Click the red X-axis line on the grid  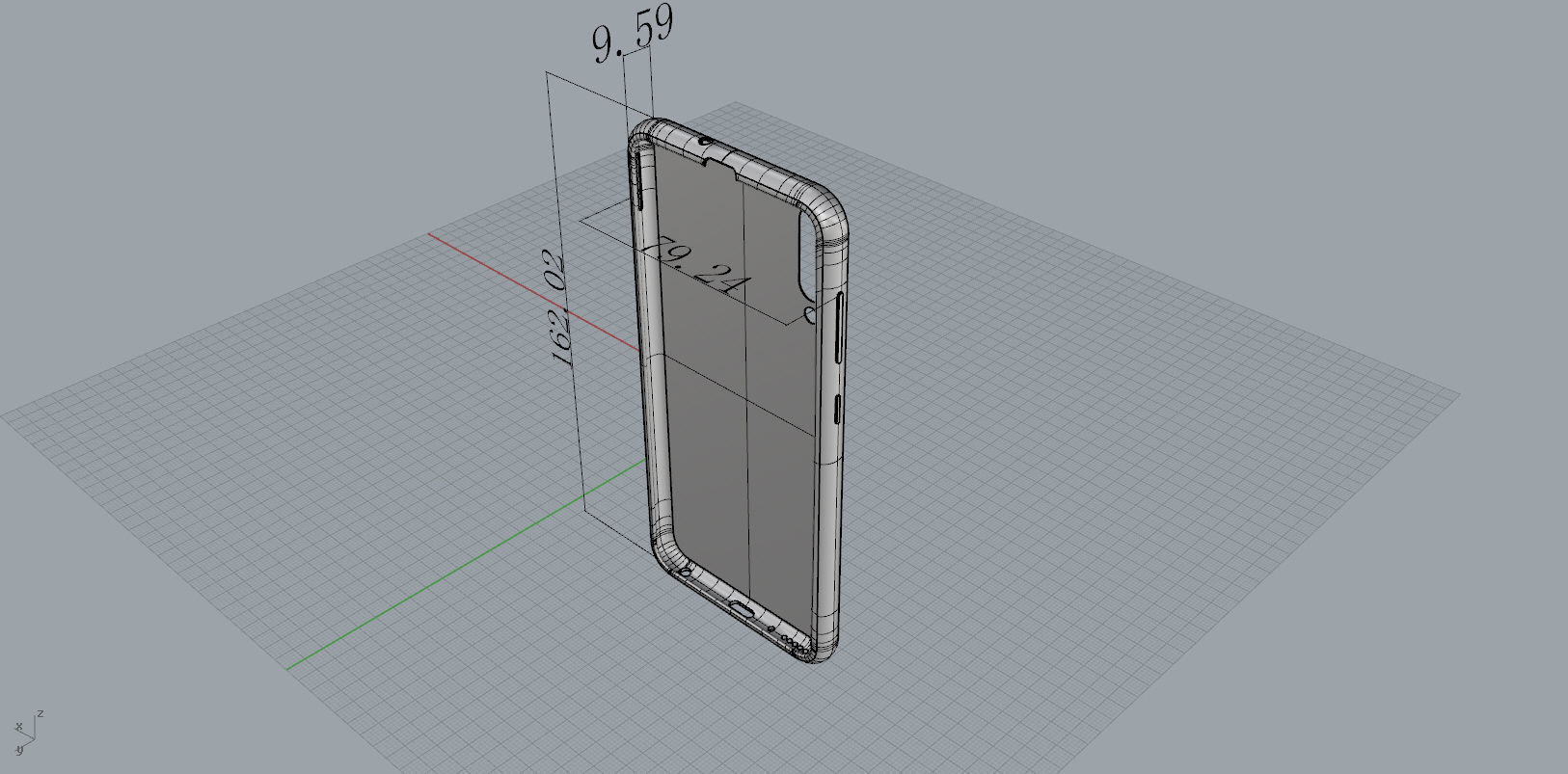point(532,291)
